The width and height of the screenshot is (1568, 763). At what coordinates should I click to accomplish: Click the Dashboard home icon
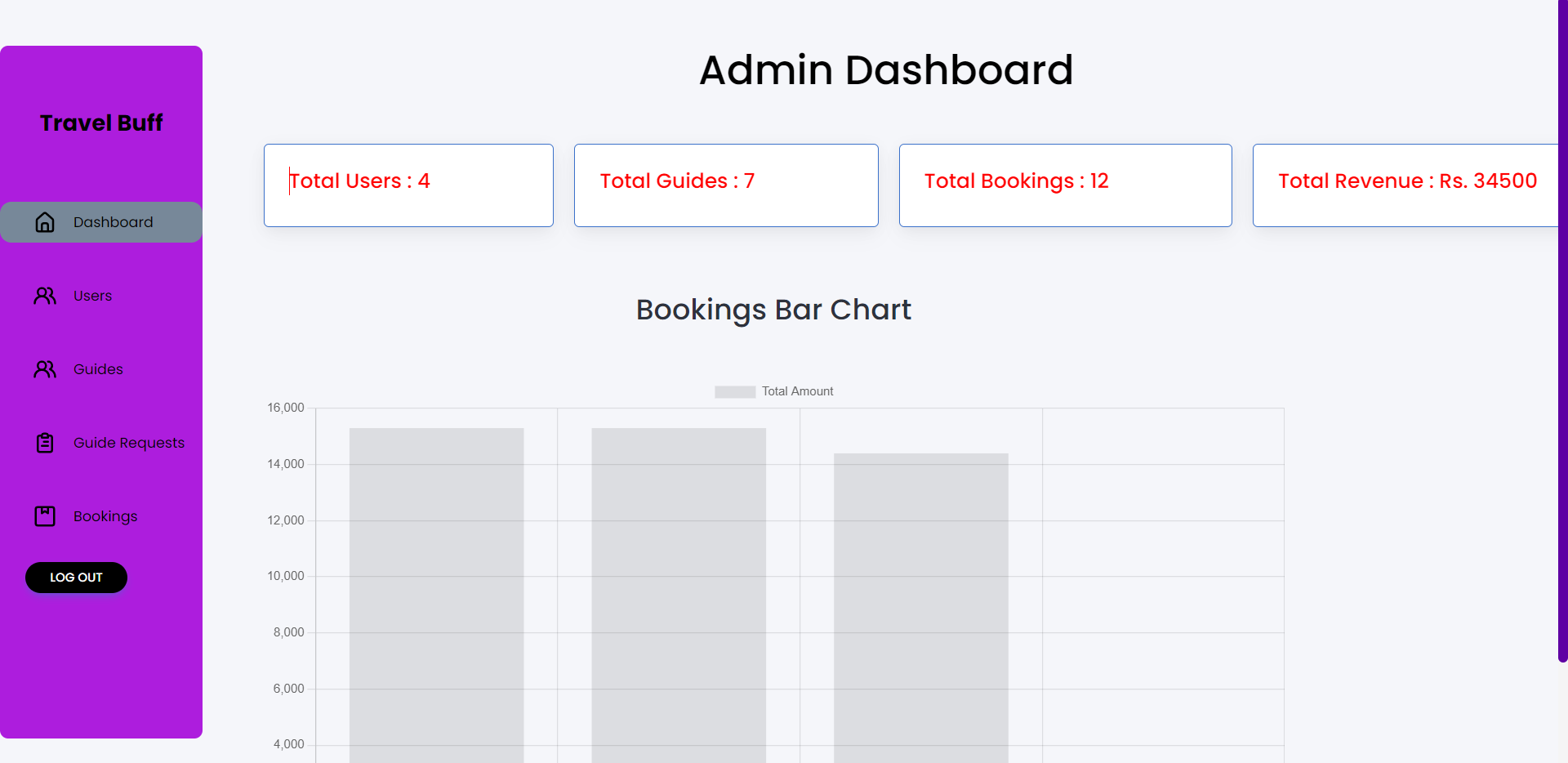click(45, 221)
